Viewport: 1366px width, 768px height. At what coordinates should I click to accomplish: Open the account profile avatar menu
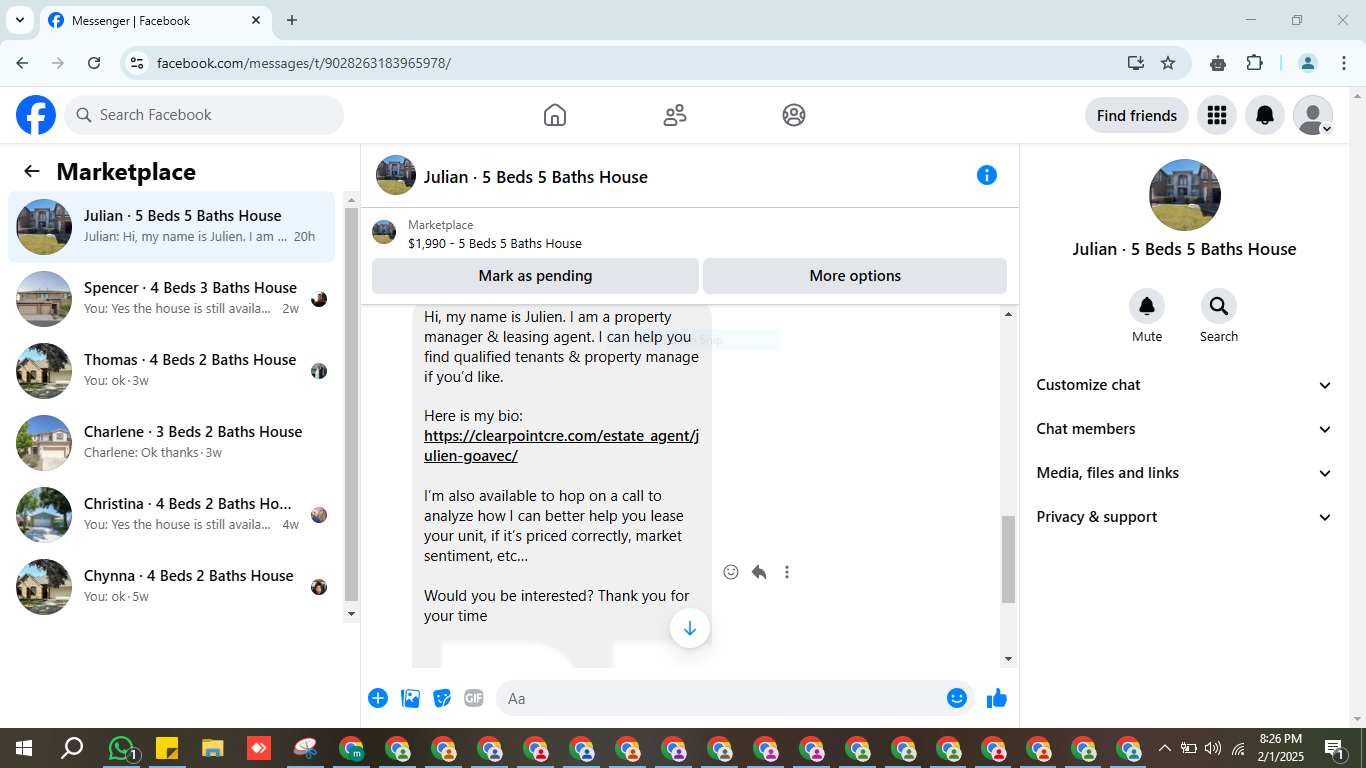[x=1313, y=115]
